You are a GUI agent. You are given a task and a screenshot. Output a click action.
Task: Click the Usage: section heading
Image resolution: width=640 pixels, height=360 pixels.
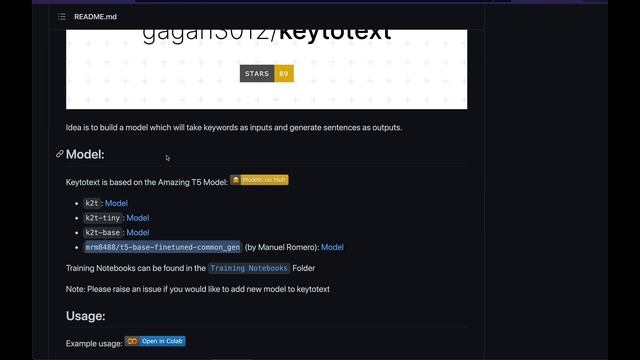coord(86,316)
